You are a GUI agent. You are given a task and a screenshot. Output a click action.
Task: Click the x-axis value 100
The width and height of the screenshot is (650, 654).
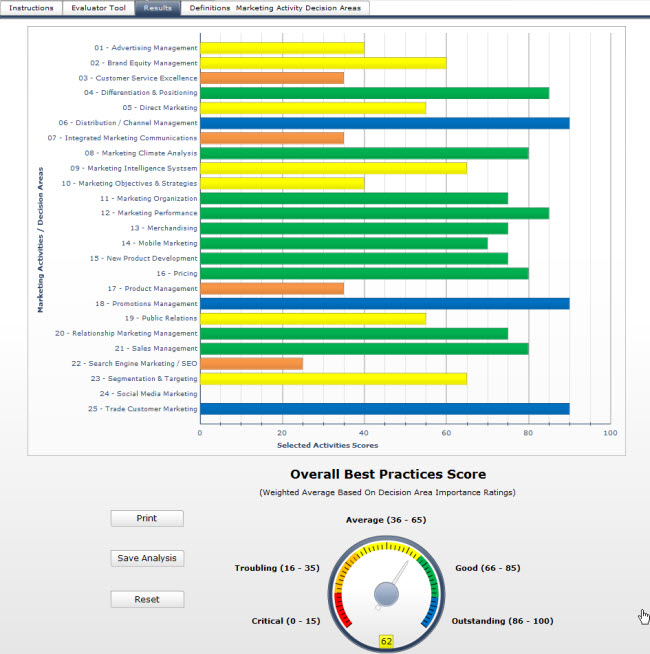point(610,433)
